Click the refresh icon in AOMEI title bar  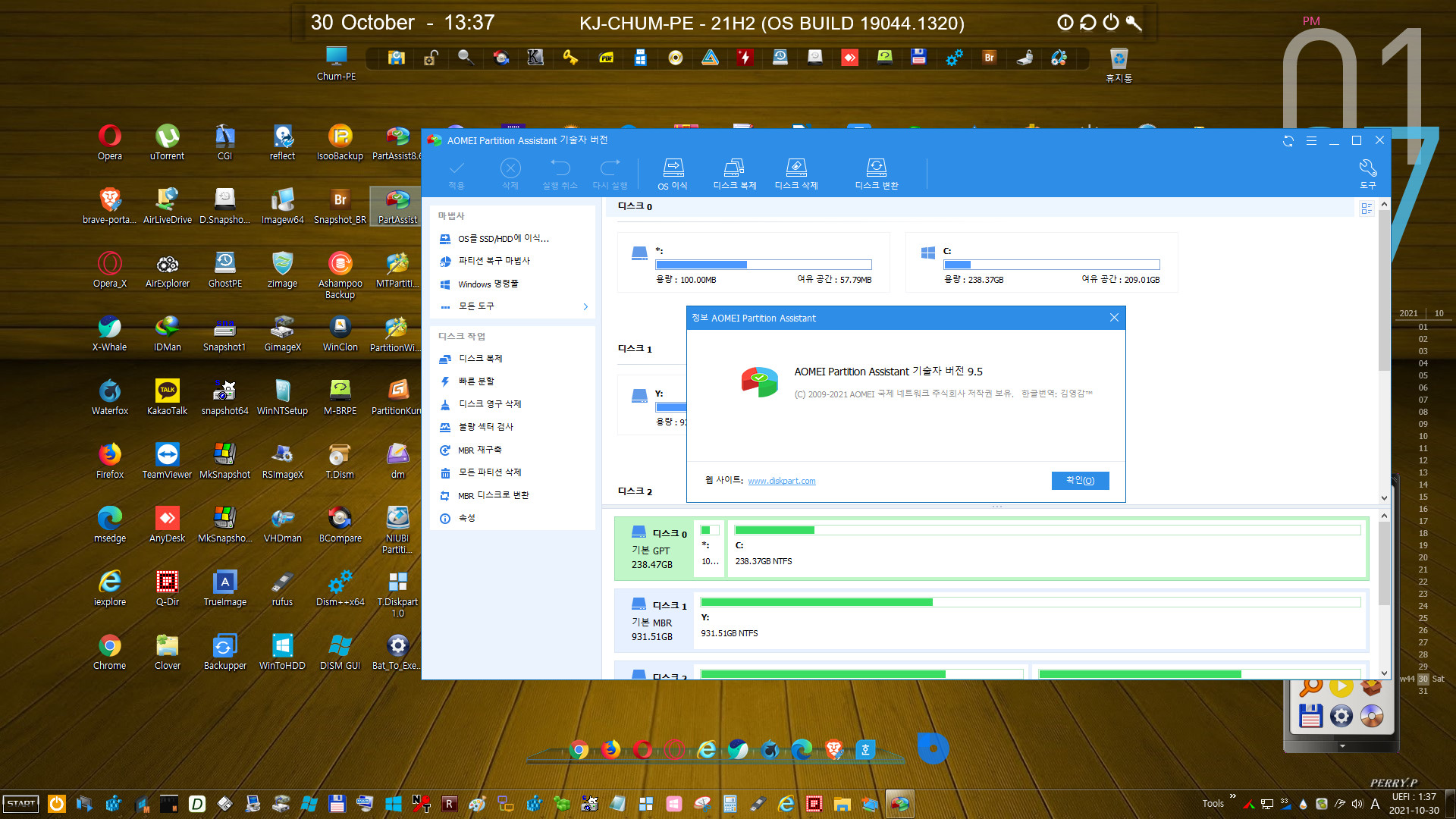tap(1288, 141)
